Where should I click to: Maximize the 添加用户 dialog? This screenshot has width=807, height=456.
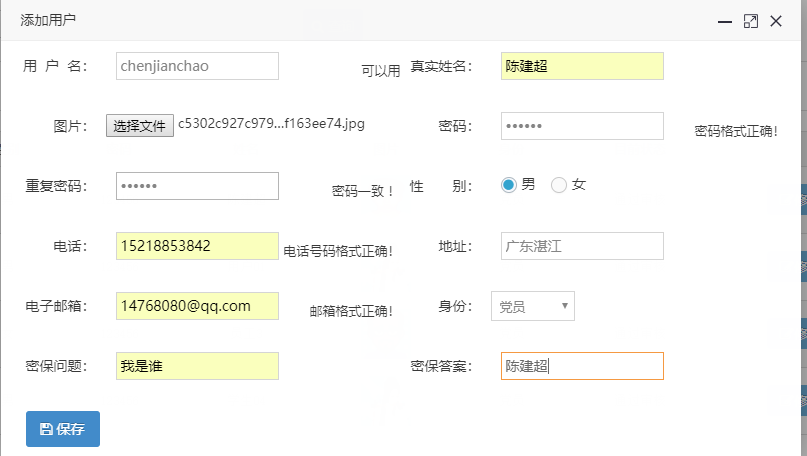(750, 21)
